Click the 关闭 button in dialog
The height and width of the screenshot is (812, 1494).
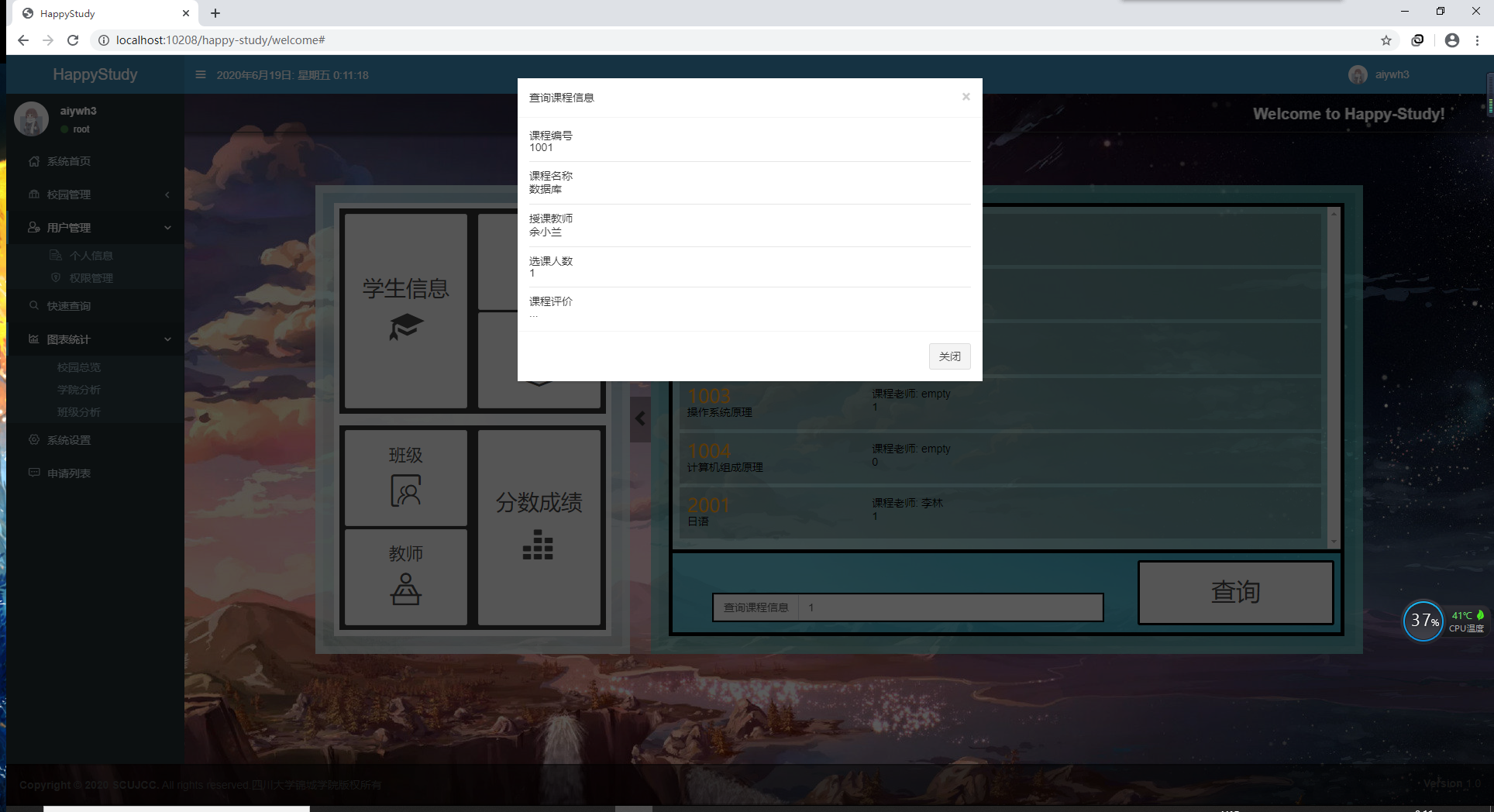point(949,356)
